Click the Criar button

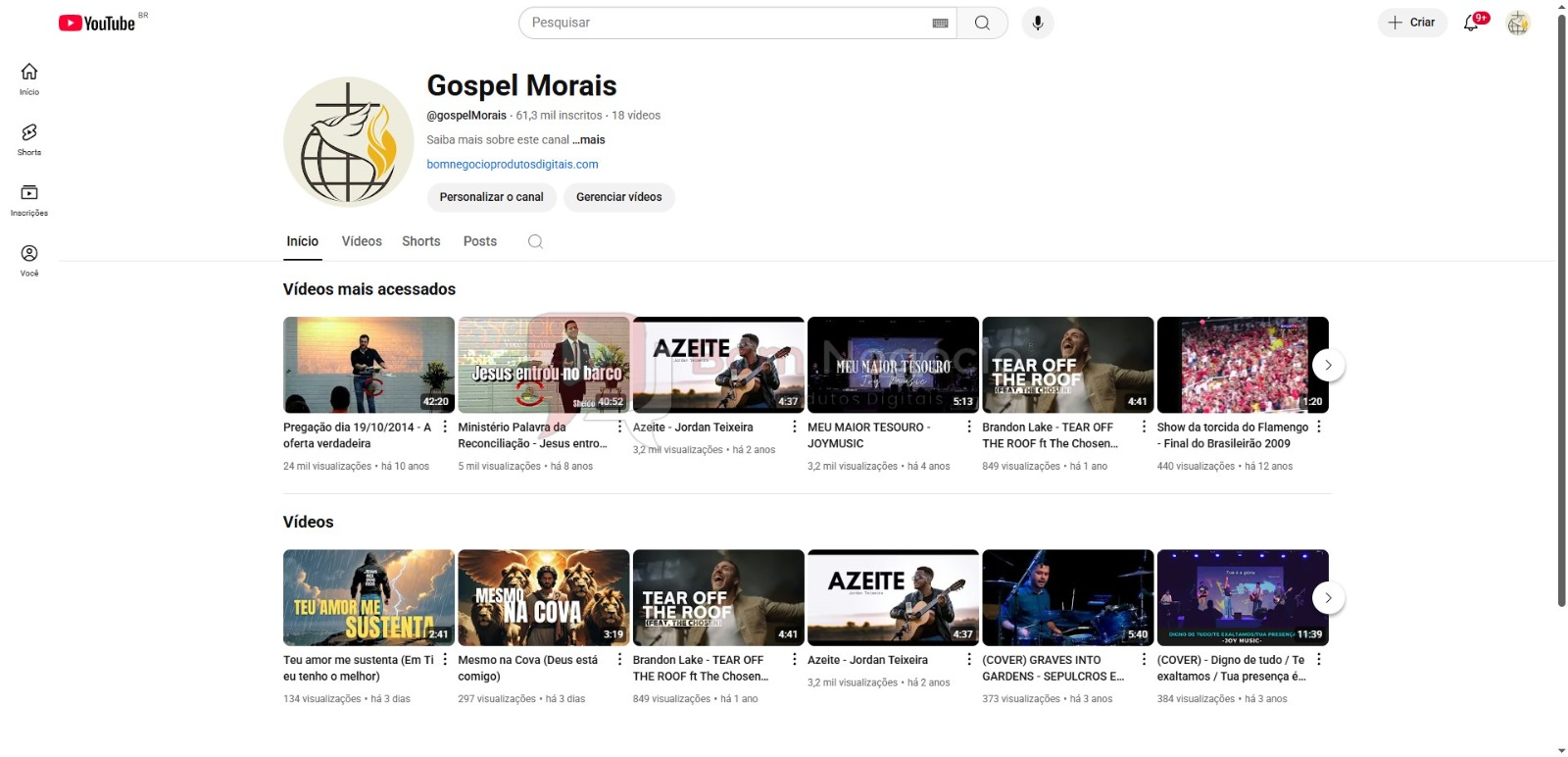pos(1412,23)
